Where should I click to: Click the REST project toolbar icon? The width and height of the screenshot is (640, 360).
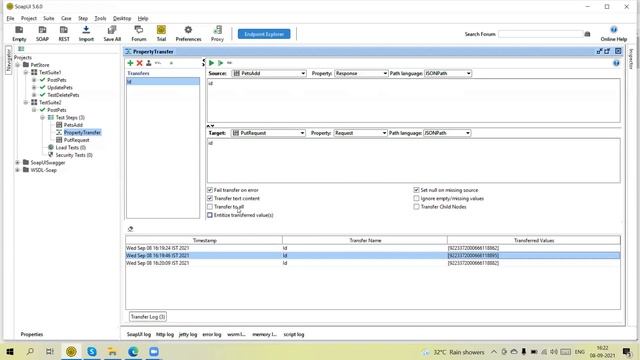coord(64,33)
